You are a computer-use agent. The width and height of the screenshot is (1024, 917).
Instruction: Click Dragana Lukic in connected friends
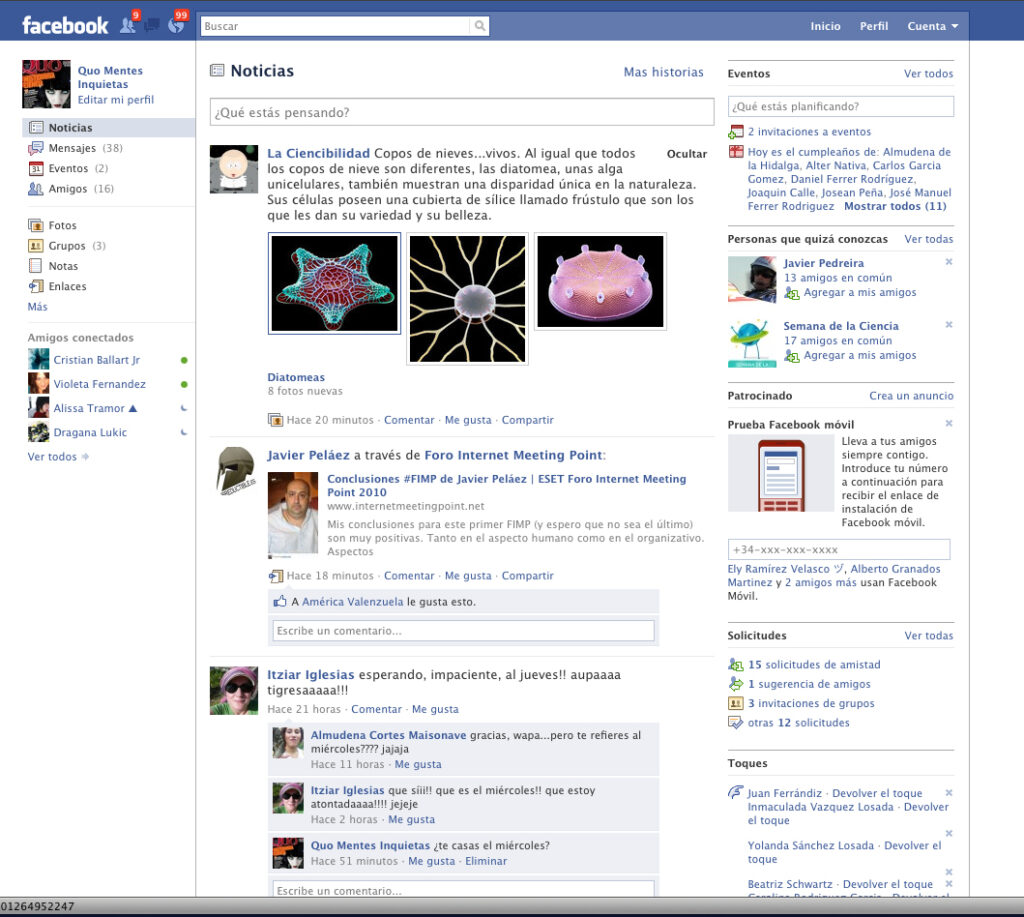tap(90, 432)
